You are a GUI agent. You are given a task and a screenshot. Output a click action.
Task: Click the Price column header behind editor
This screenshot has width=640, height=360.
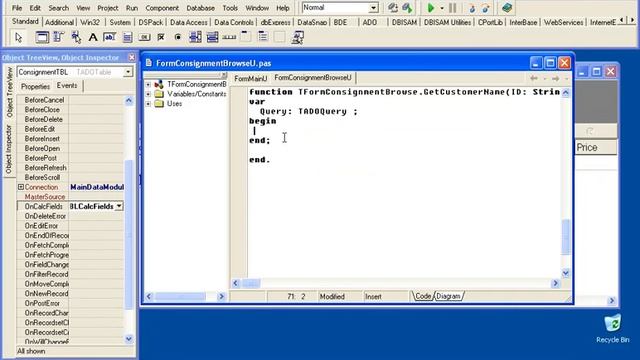596,147
